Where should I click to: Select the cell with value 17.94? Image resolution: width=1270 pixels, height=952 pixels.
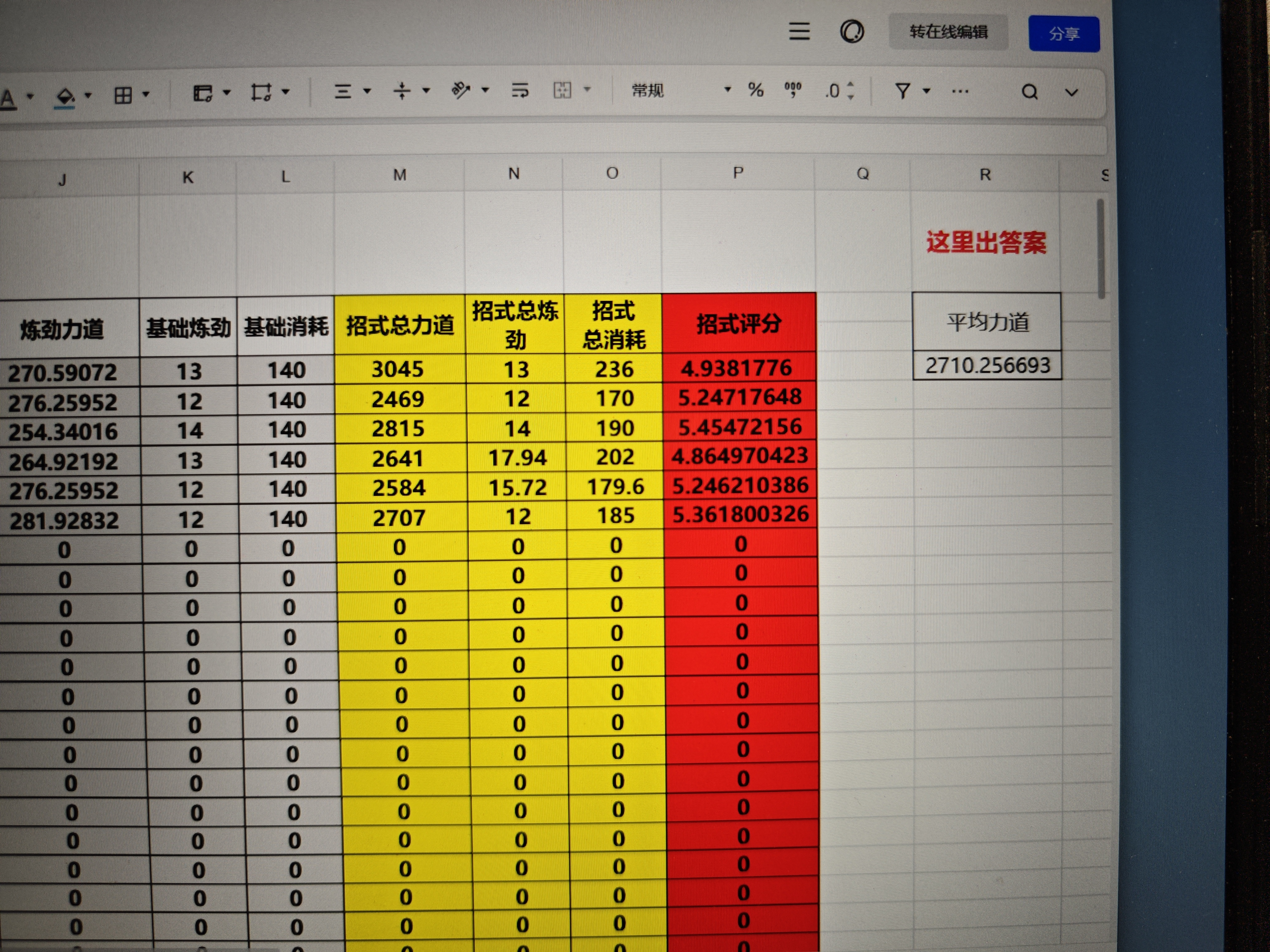(517, 458)
